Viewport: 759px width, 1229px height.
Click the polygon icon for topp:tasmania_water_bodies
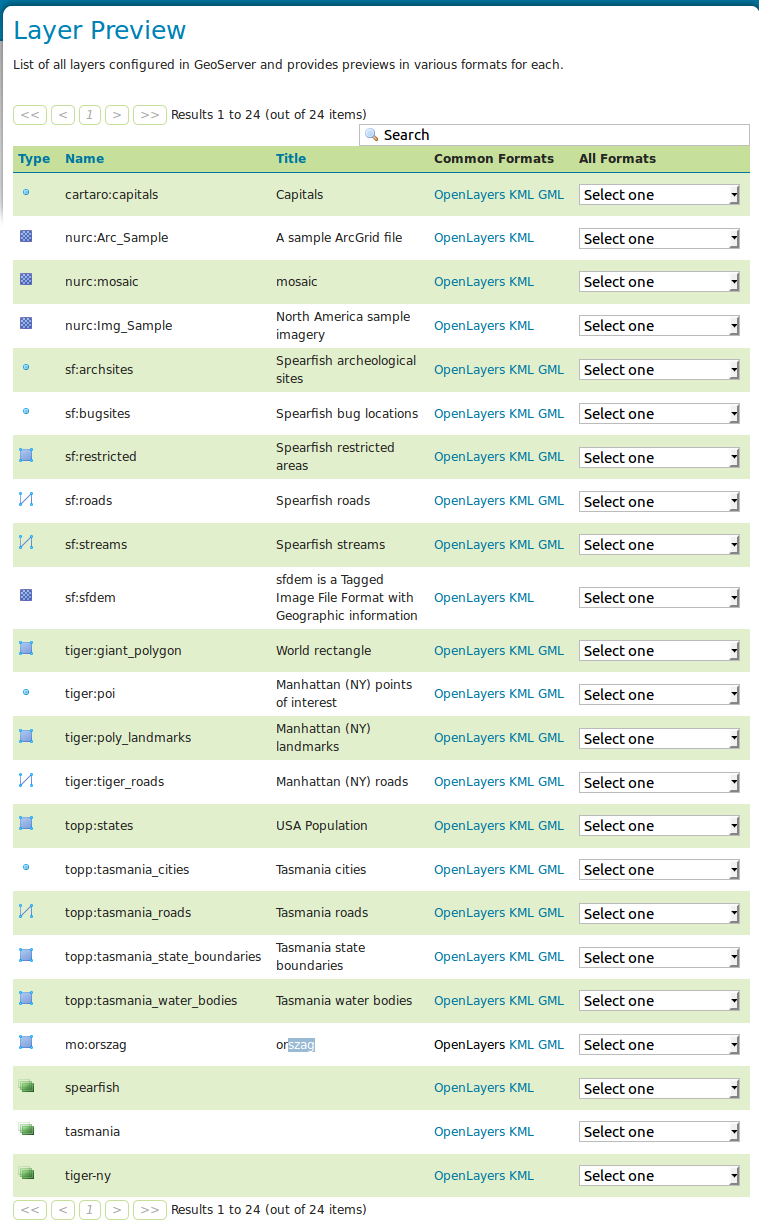click(x=26, y=998)
